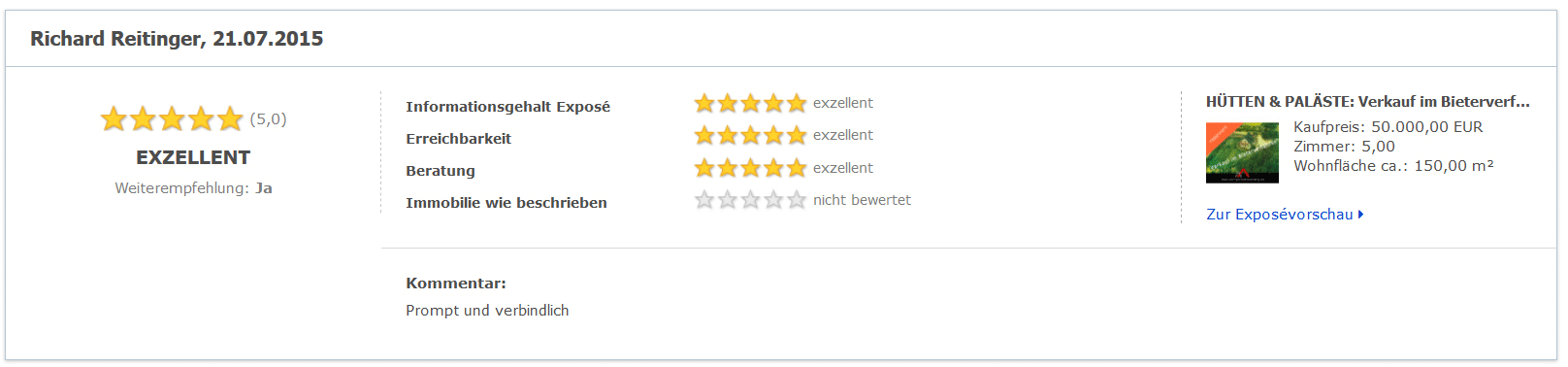This screenshot has height=367, width=1568.
Task: Click the nicht bewertet status text
Action: coord(862,200)
